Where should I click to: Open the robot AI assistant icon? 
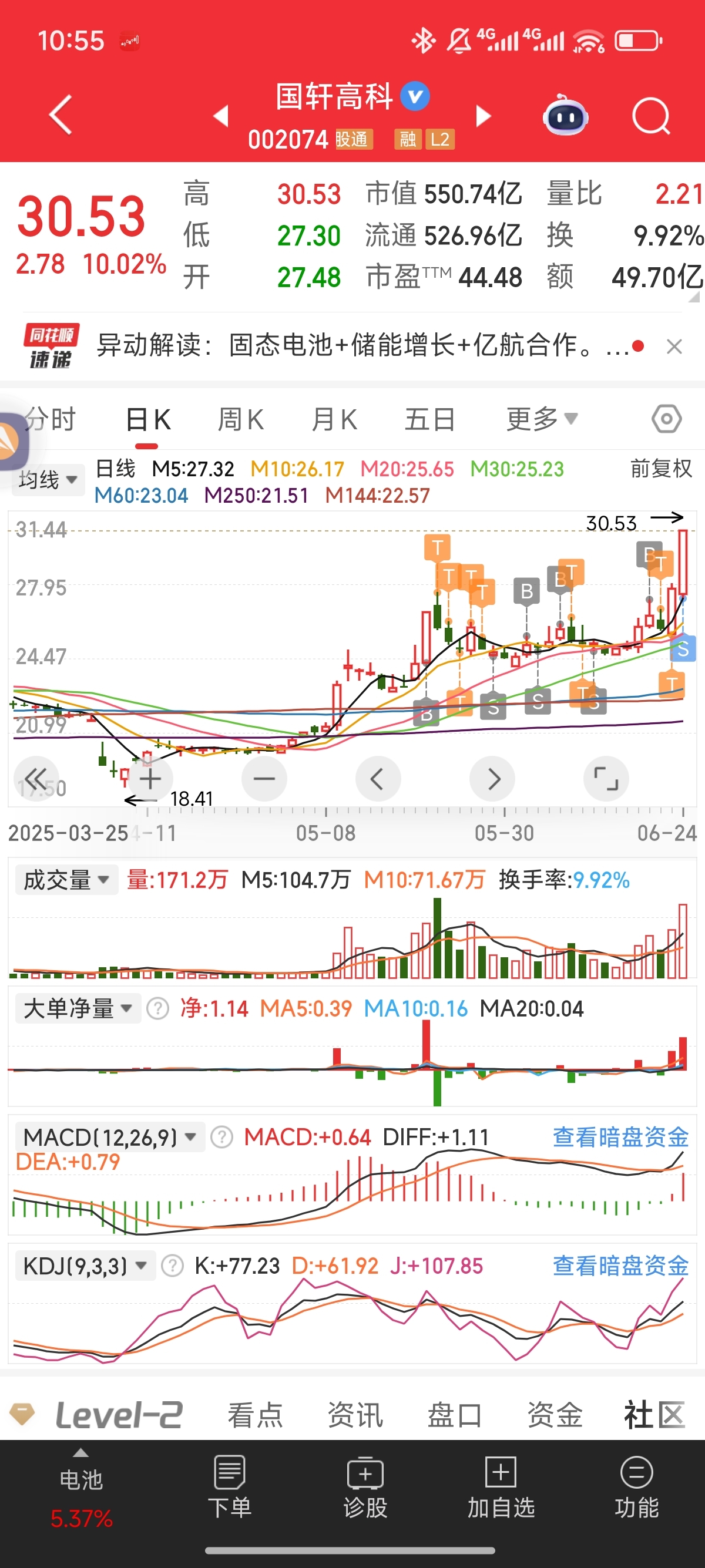pyautogui.click(x=566, y=115)
